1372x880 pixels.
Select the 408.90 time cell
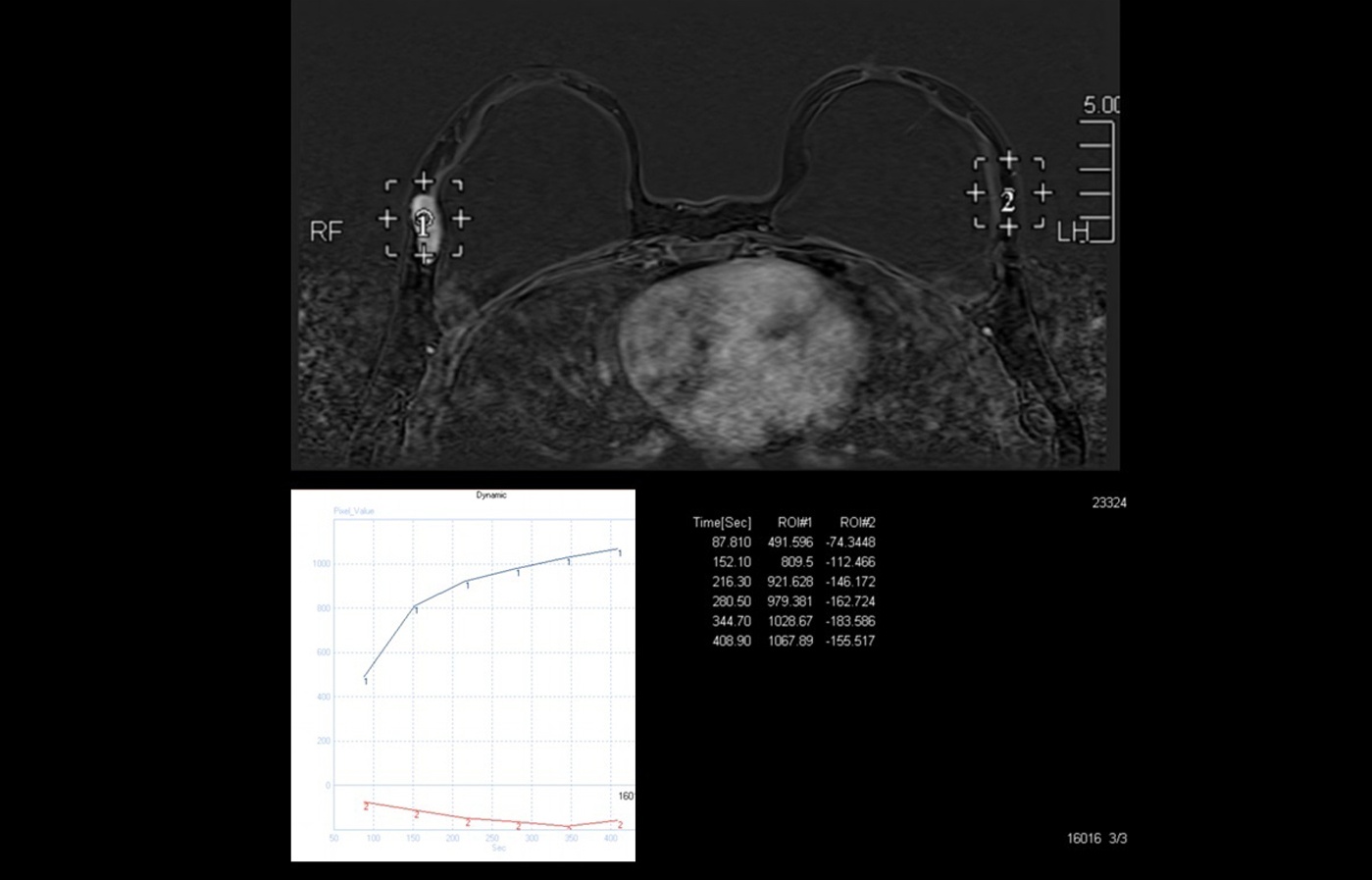[732, 641]
